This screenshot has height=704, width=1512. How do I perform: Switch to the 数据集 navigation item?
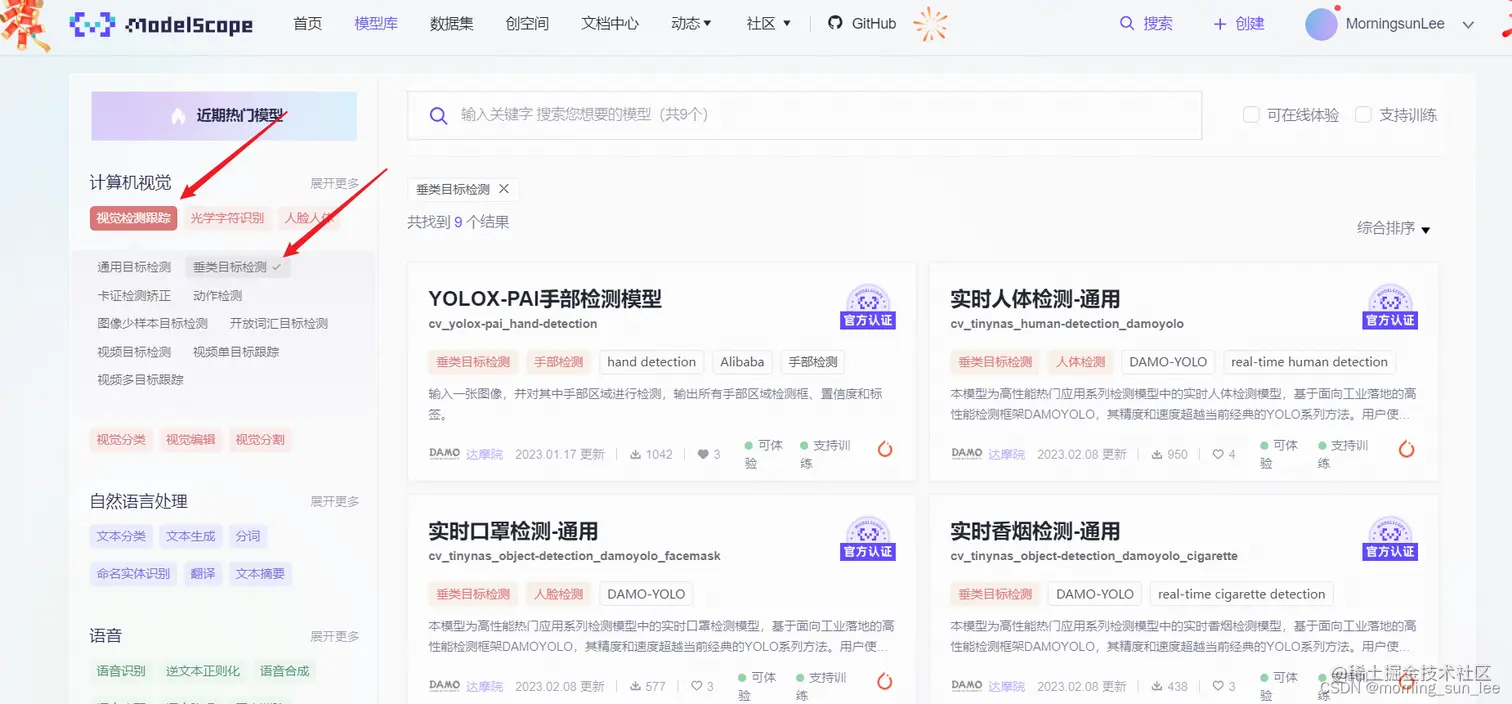click(x=451, y=23)
